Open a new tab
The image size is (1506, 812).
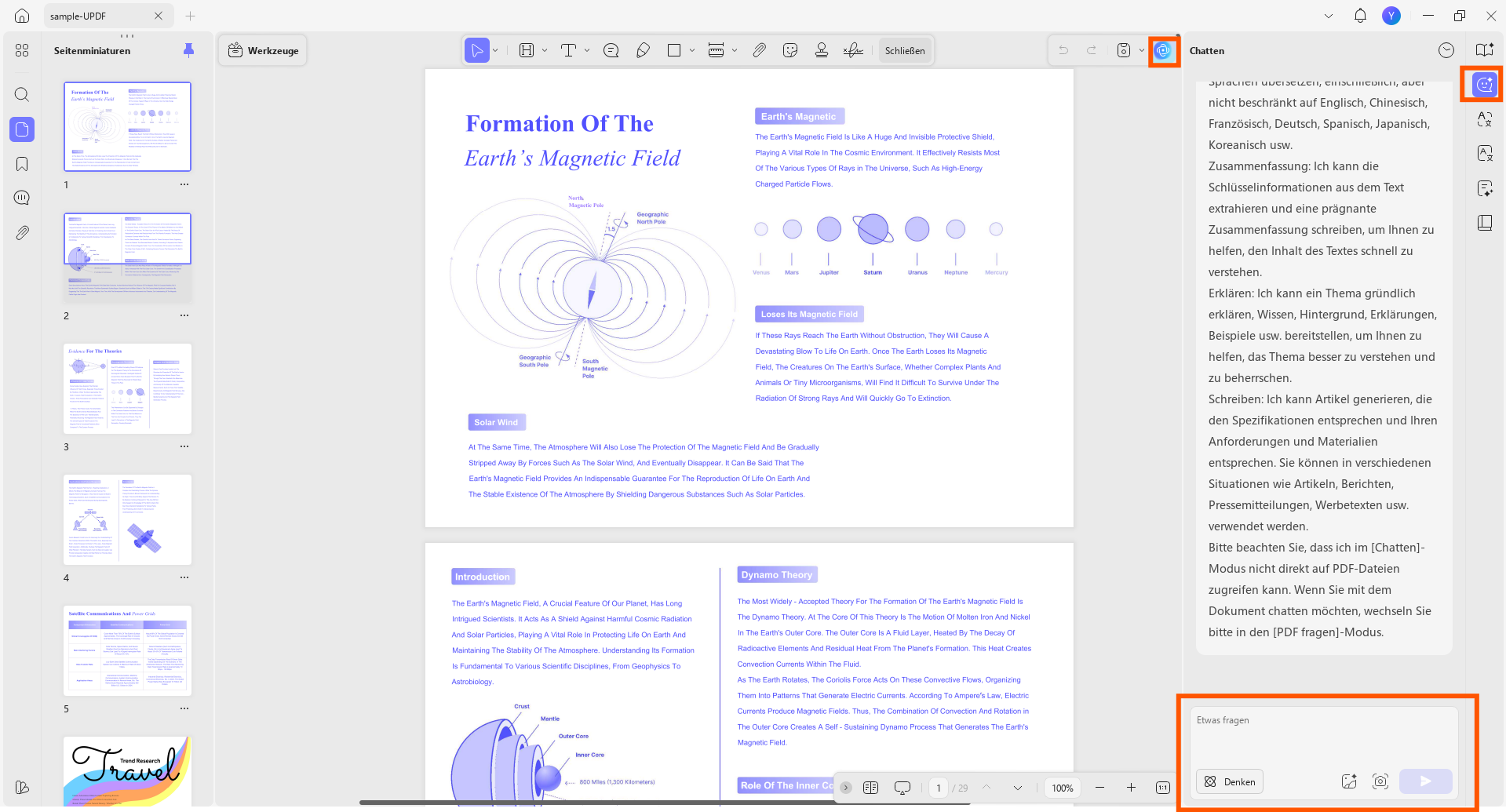(x=190, y=16)
